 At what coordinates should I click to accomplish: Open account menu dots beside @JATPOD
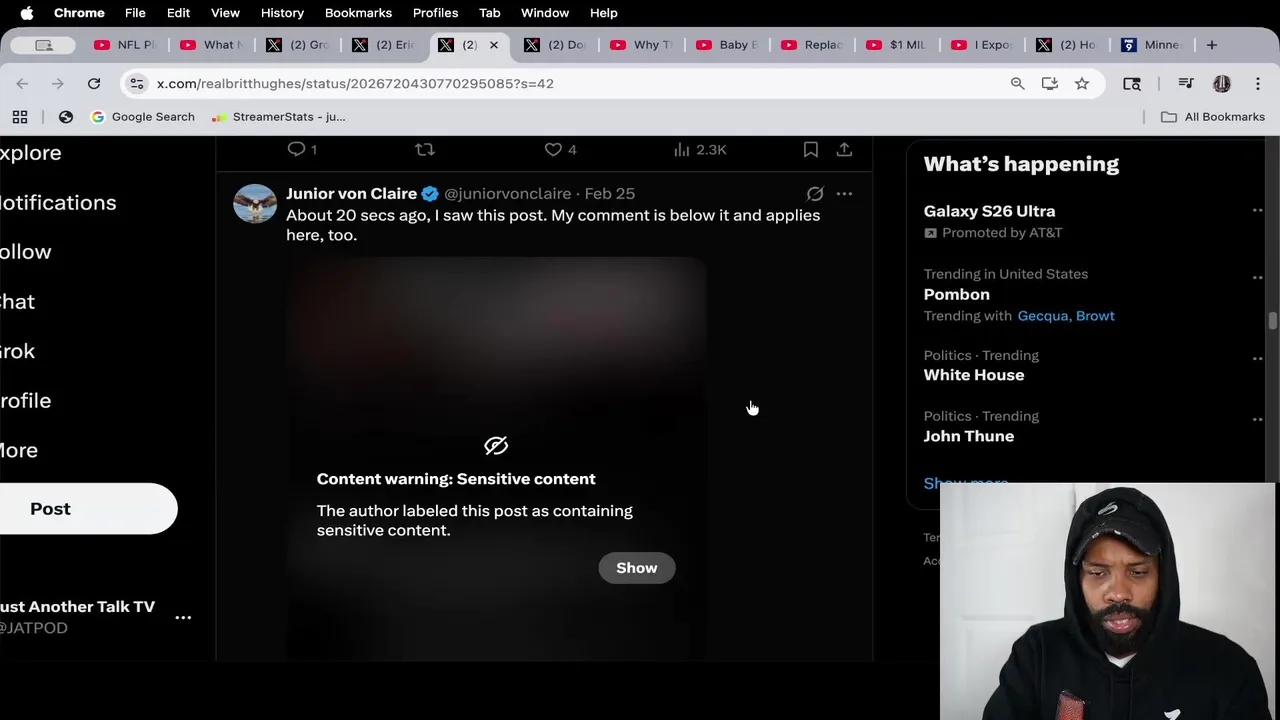183,618
